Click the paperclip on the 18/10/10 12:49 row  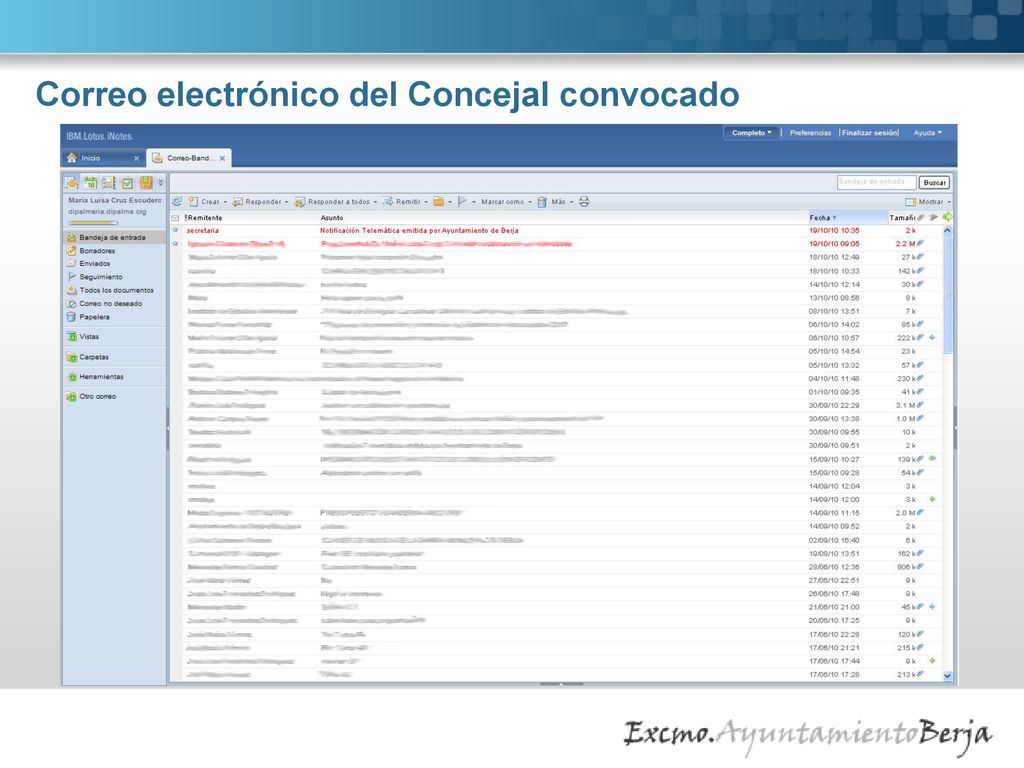[920, 257]
